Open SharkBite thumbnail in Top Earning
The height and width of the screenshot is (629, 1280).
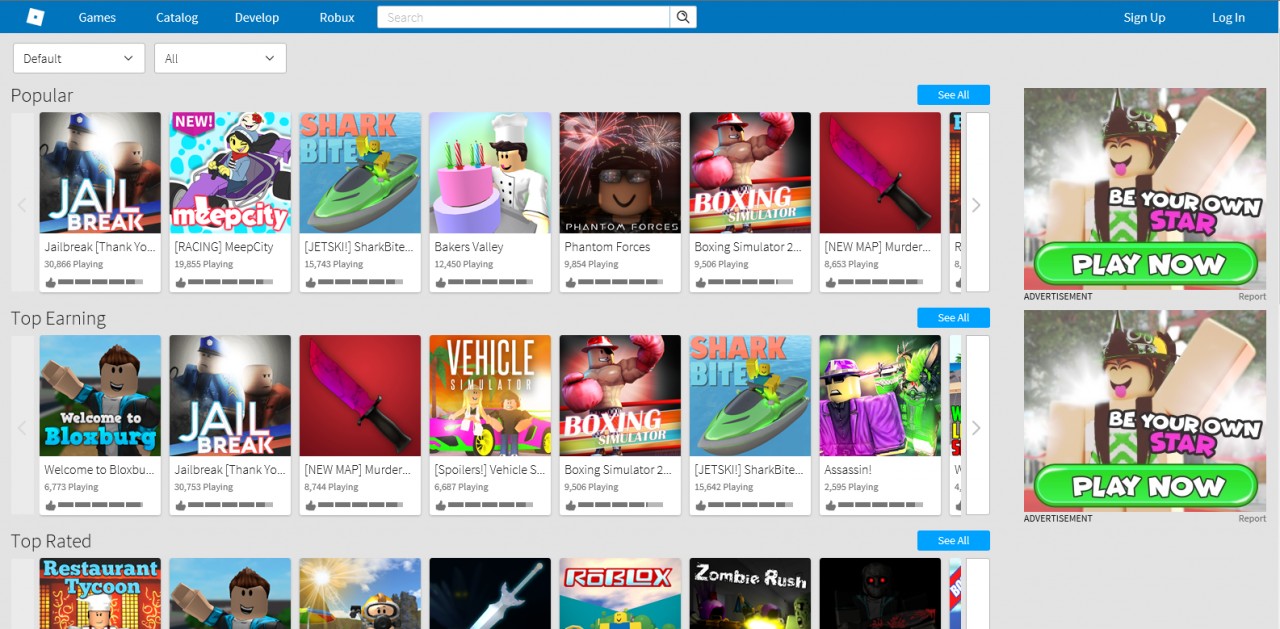pos(750,396)
